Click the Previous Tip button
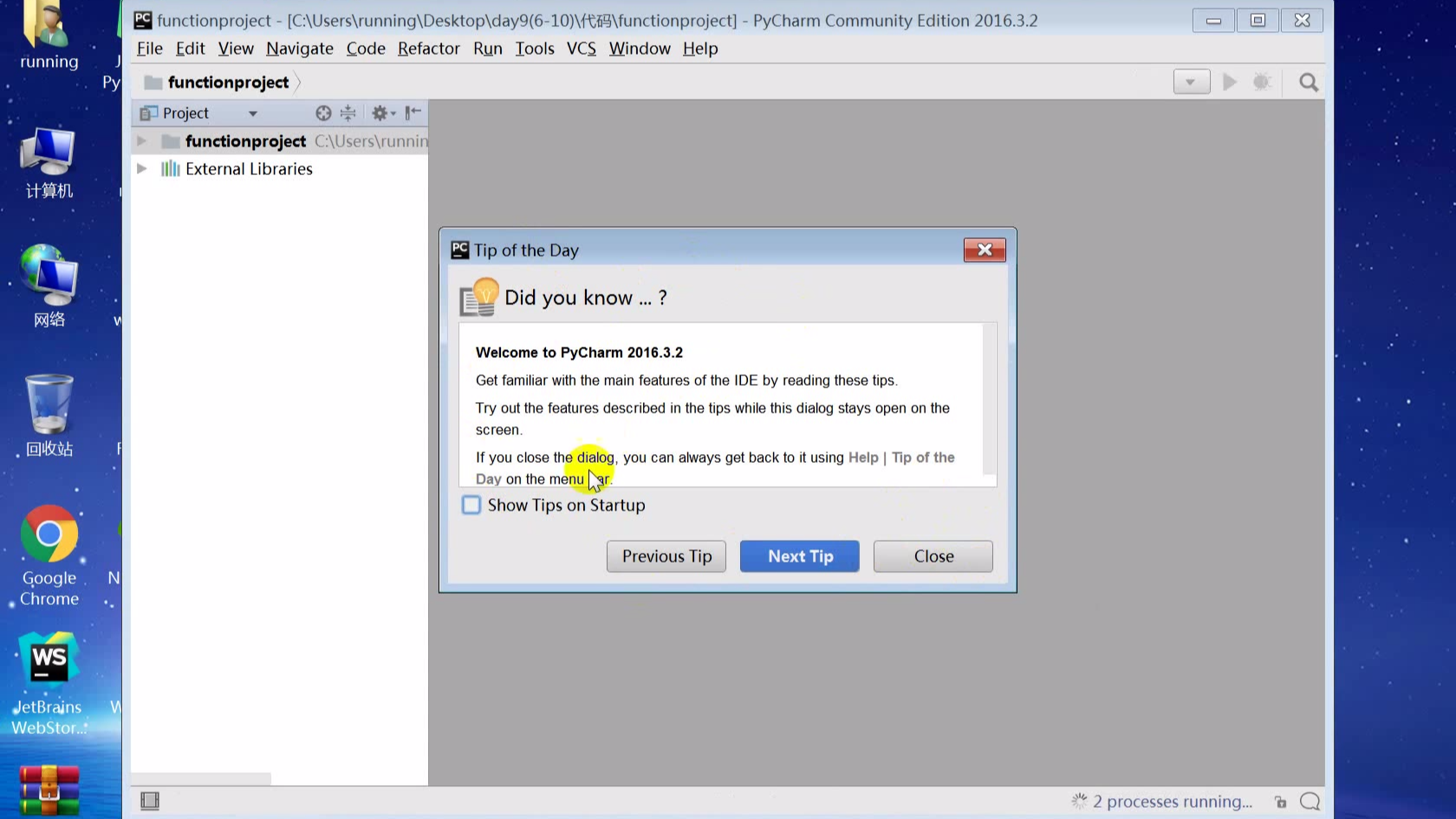Image resolution: width=1456 pixels, height=819 pixels. point(666,556)
